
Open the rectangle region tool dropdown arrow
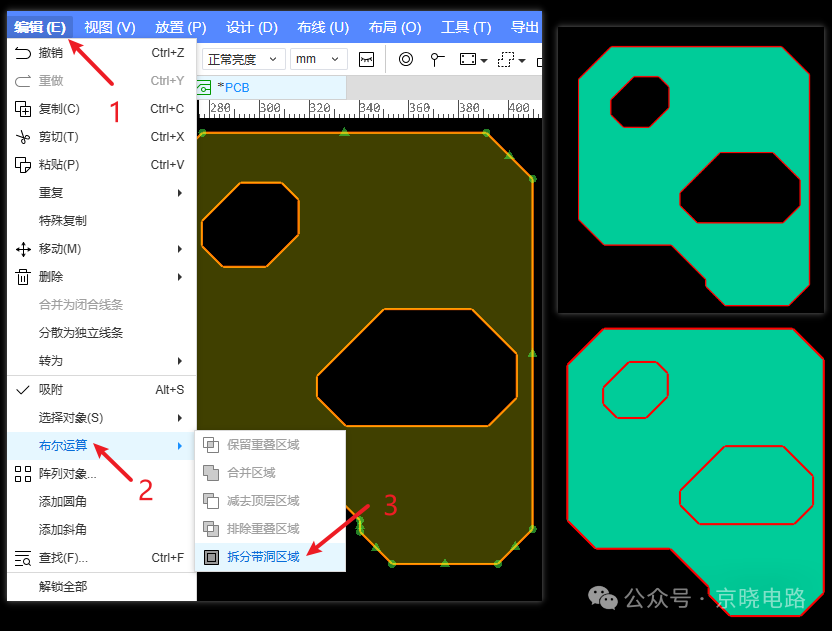(483, 60)
